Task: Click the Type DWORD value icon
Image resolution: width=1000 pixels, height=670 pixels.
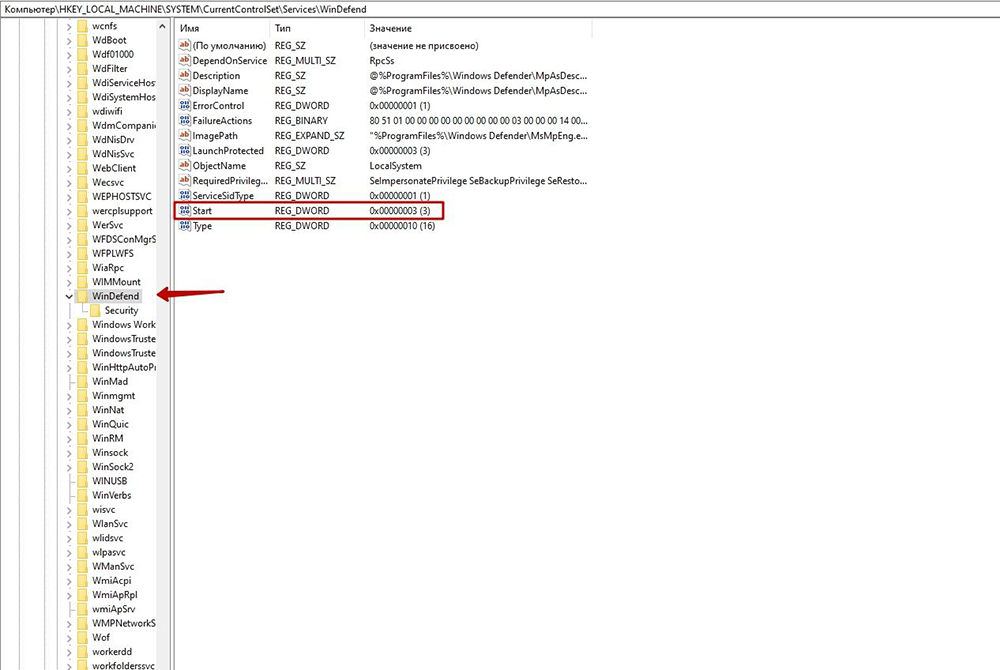Action: (x=184, y=226)
